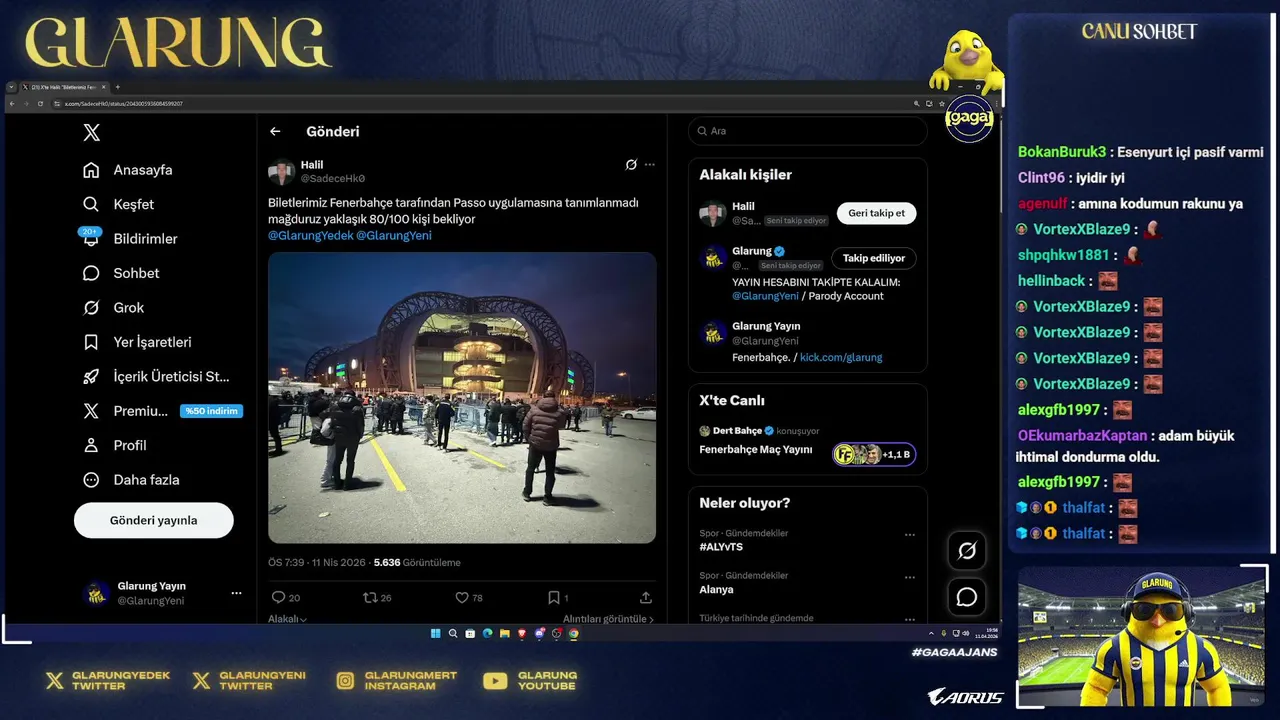Click Geri takip et button for Halil
This screenshot has height=720, width=1280.
[x=876, y=213]
